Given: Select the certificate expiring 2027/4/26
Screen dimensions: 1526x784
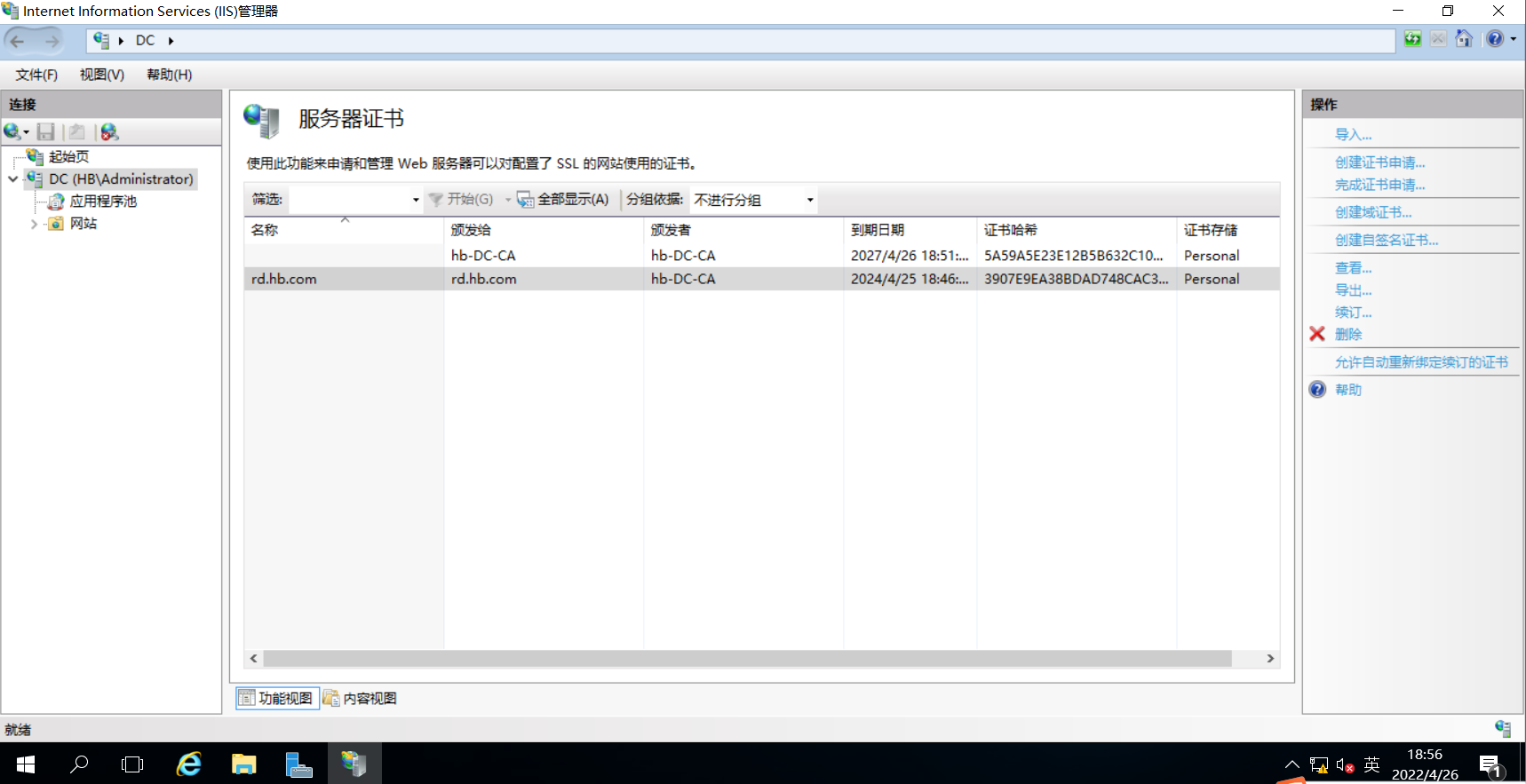Looking at the screenshot, I should (x=762, y=256).
